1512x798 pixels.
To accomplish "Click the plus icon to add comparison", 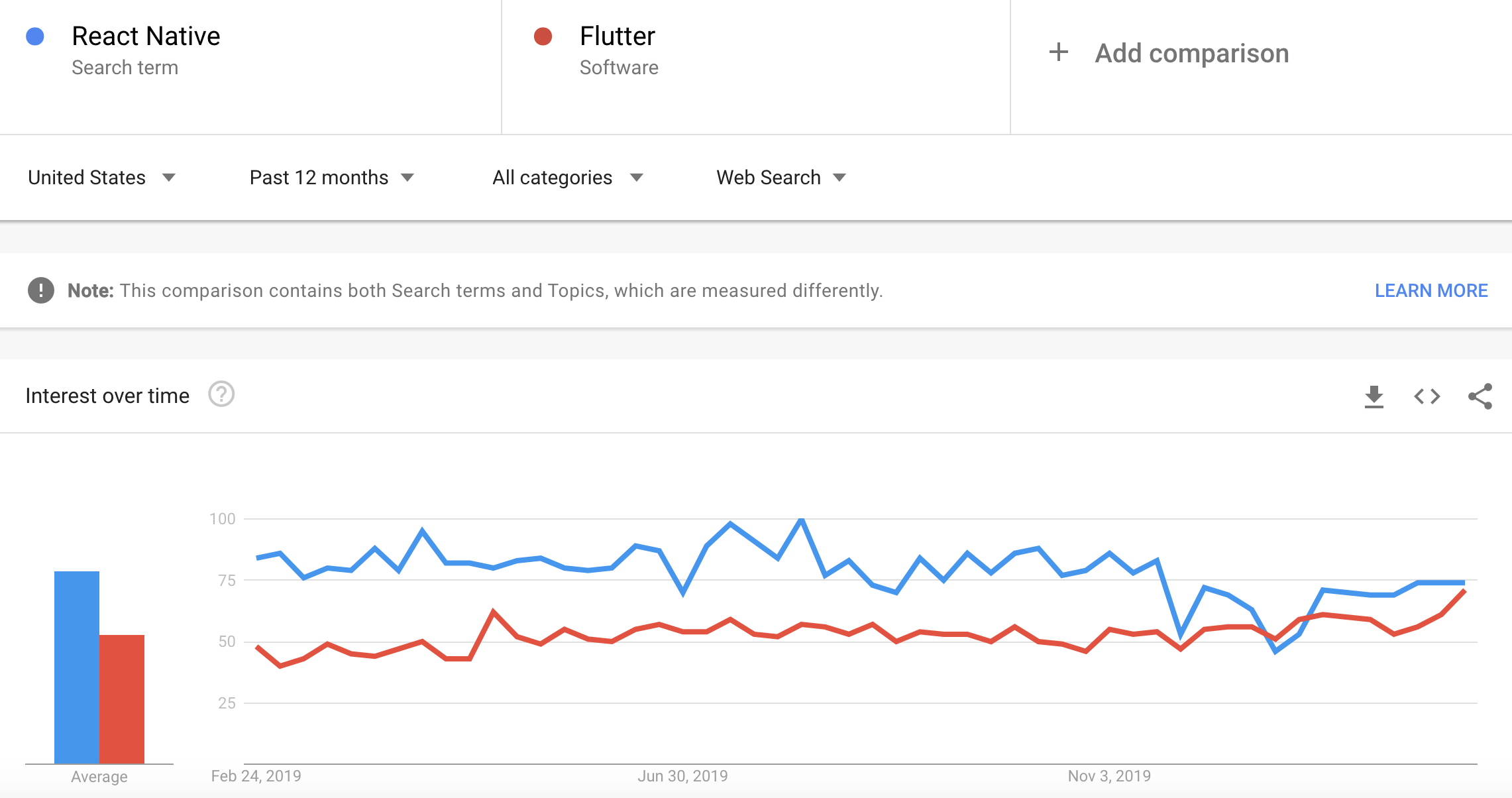I will pos(1059,52).
